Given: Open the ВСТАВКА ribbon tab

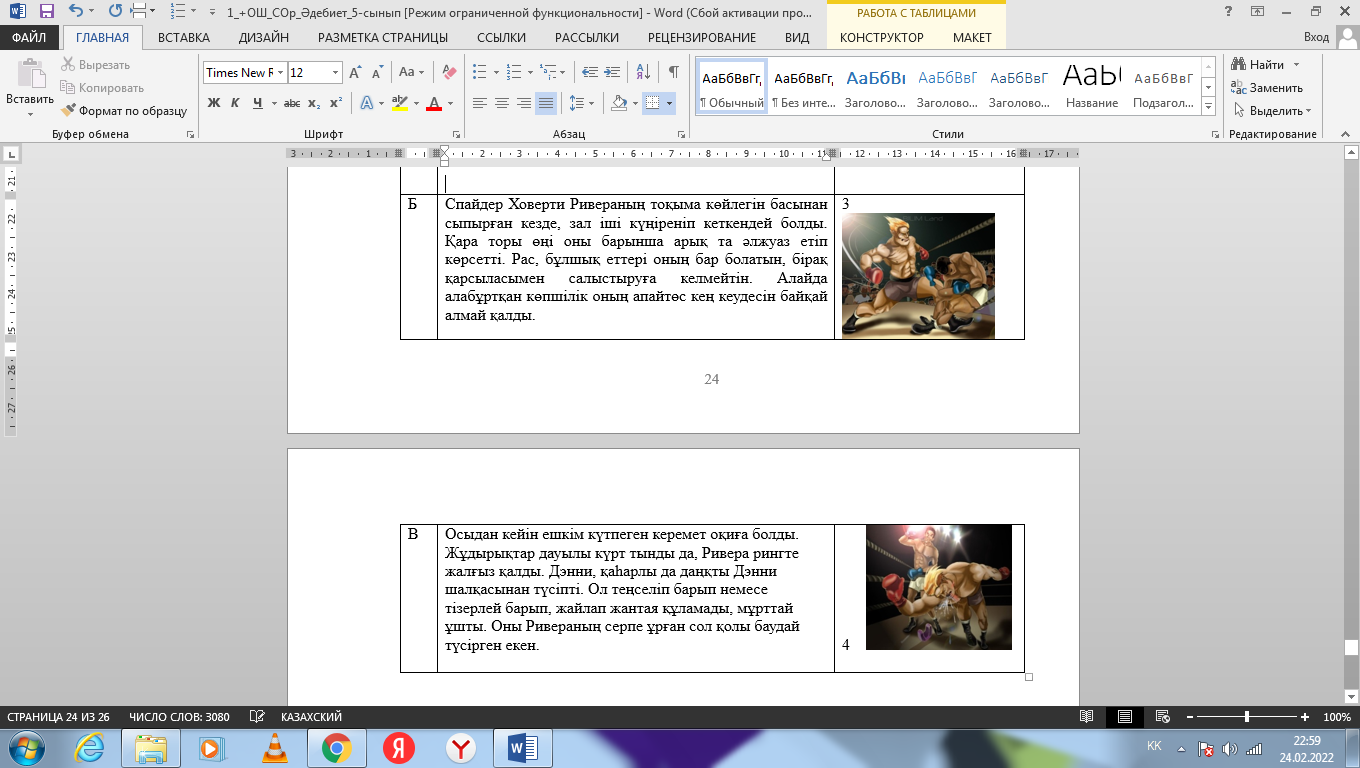Looking at the screenshot, I should point(183,37).
